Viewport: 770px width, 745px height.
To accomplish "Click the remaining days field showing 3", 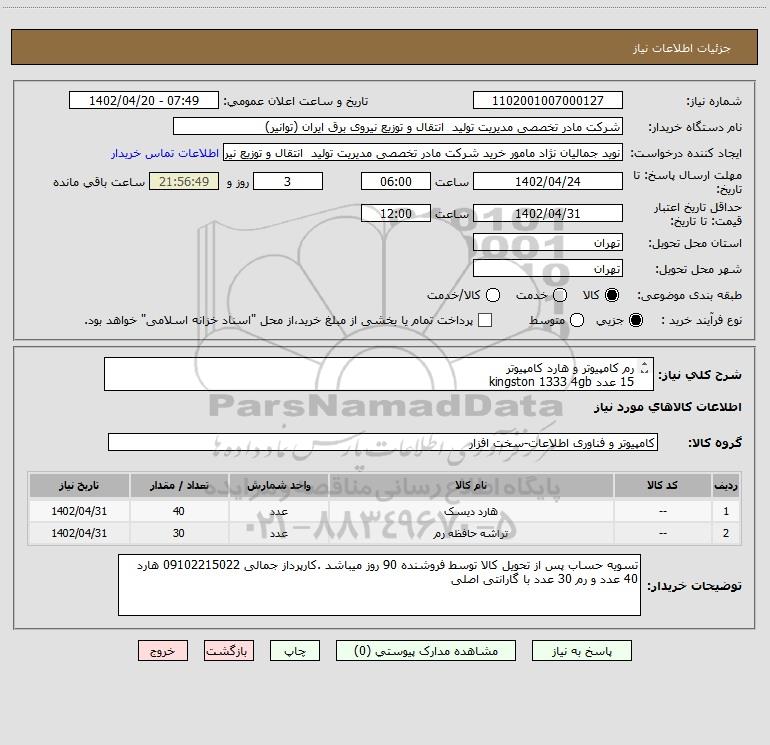I will pos(288,181).
